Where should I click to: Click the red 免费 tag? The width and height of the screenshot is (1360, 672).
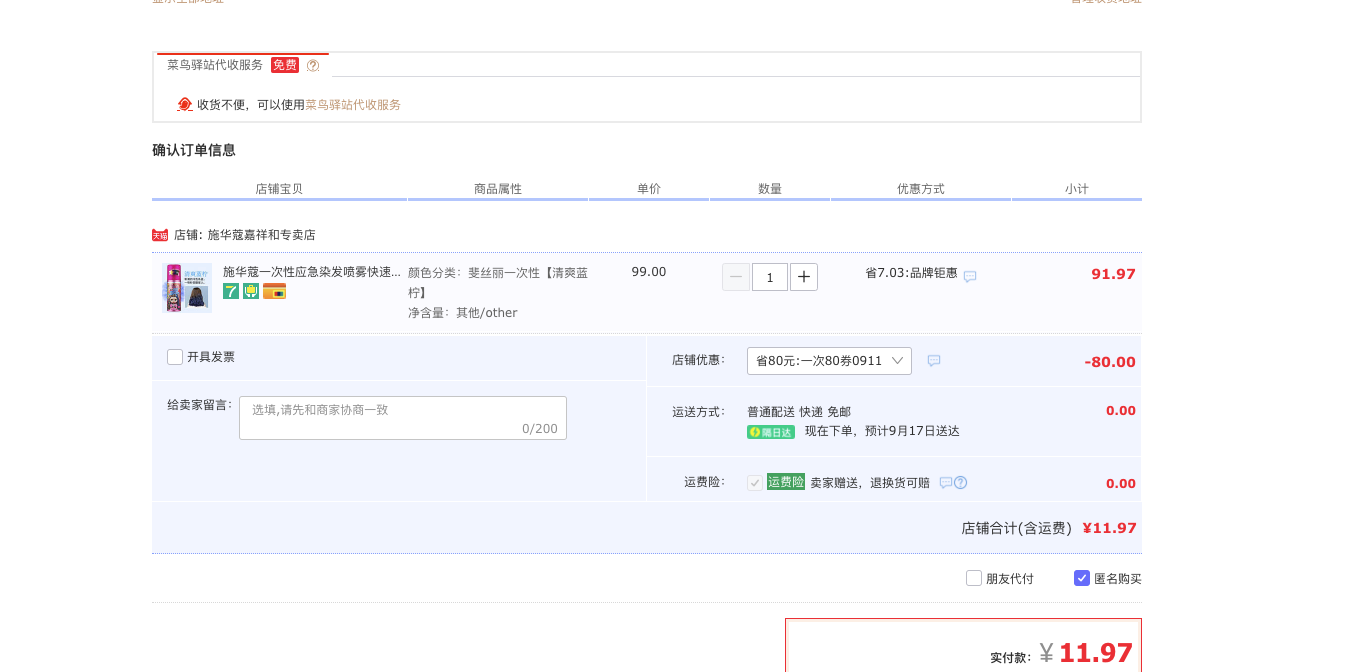pos(285,65)
